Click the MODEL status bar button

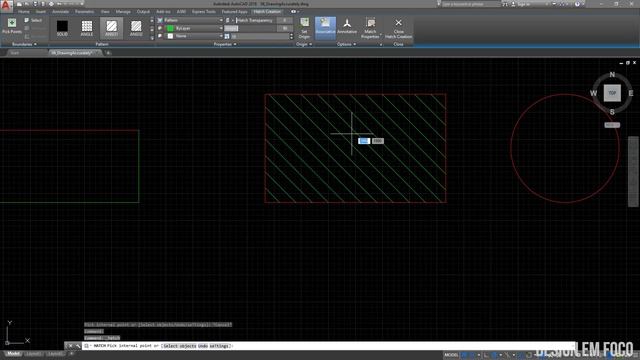[x=451, y=355]
